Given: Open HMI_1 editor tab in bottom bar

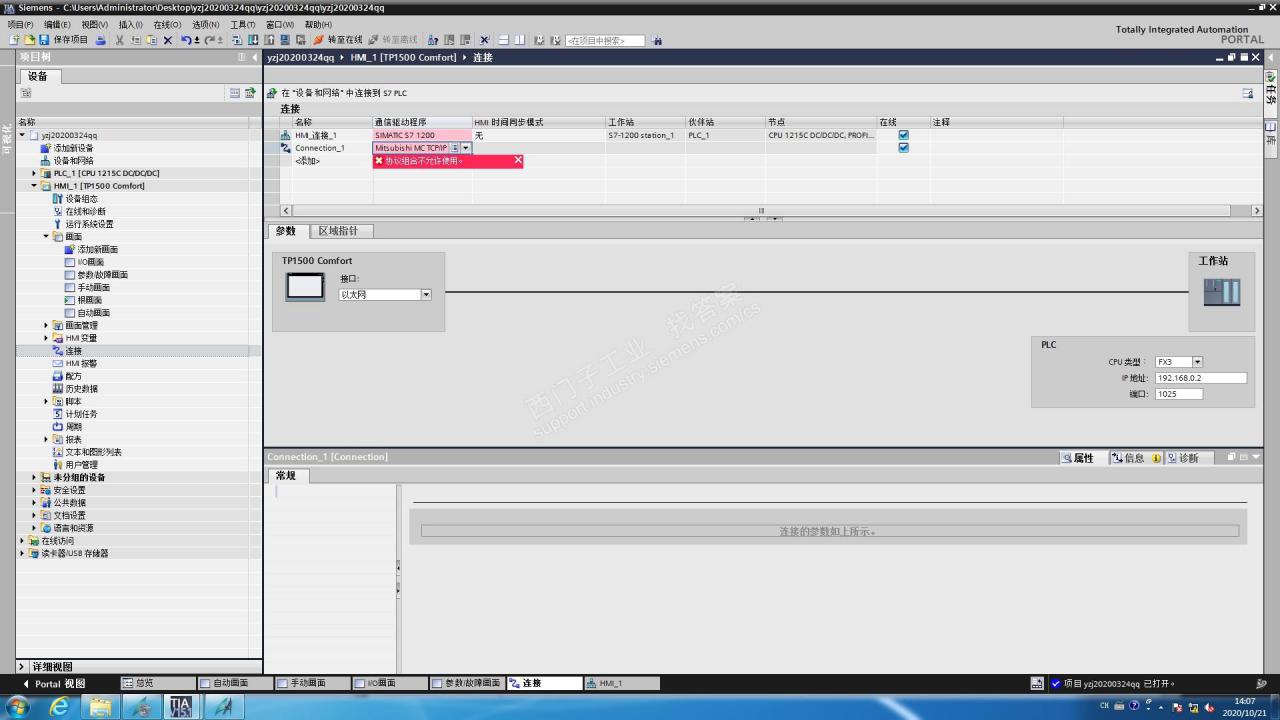Looking at the screenshot, I should tap(621, 684).
